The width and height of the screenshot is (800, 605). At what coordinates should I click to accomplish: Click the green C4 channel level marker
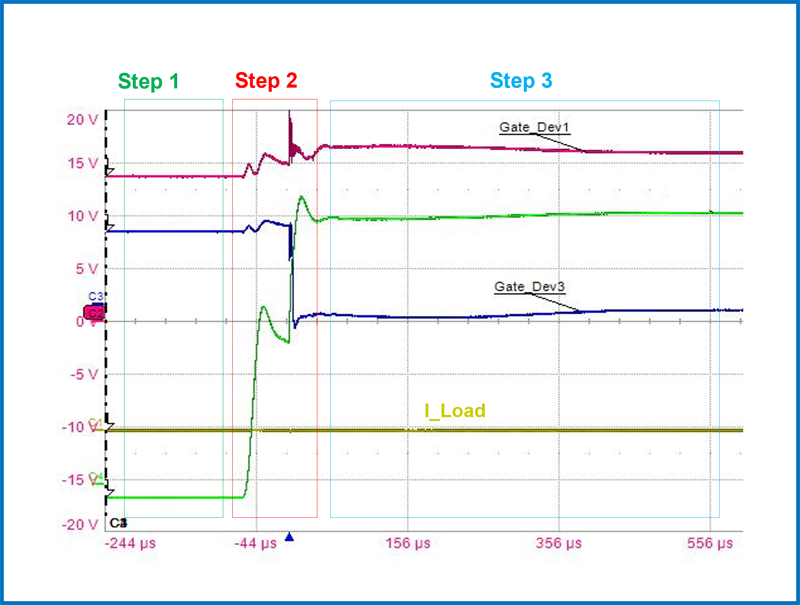click(95, 477)
